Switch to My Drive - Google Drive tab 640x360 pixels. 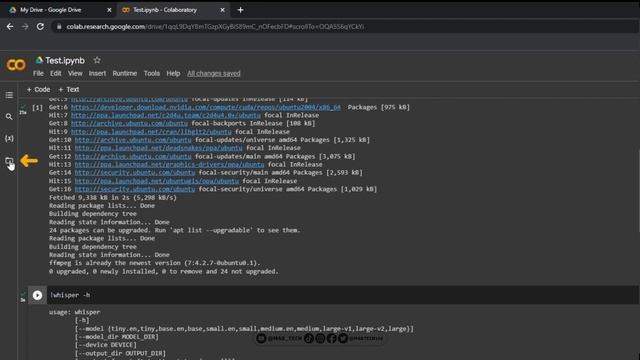click(60, 10)
